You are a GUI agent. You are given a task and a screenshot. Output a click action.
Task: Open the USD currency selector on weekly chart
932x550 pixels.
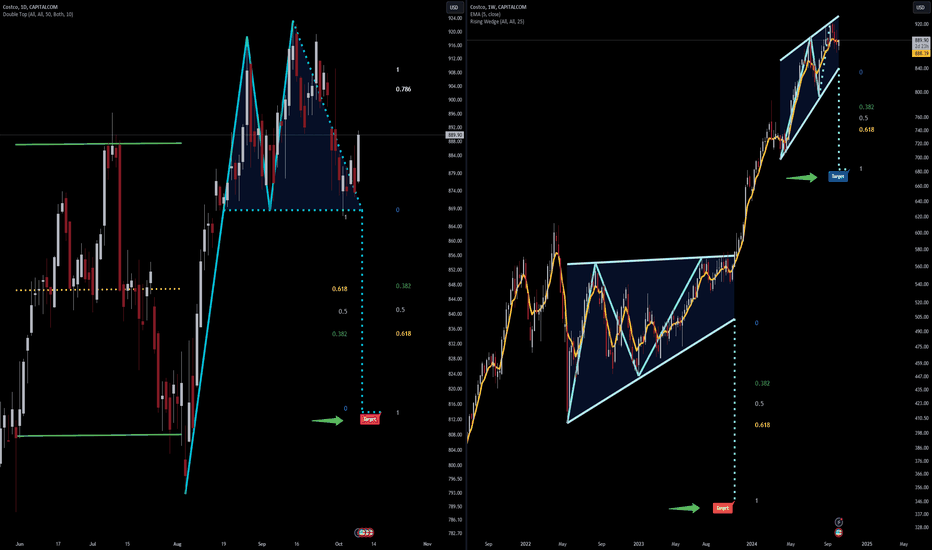tap(920, 7)
